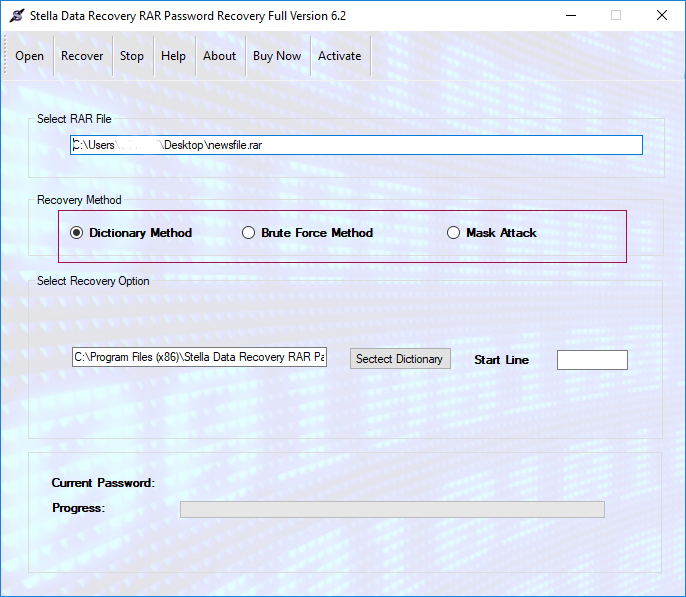The height and width of the screenshot is (597, 686).
Task: Click the Stella app icon in title bar
Action: point(18,16)
